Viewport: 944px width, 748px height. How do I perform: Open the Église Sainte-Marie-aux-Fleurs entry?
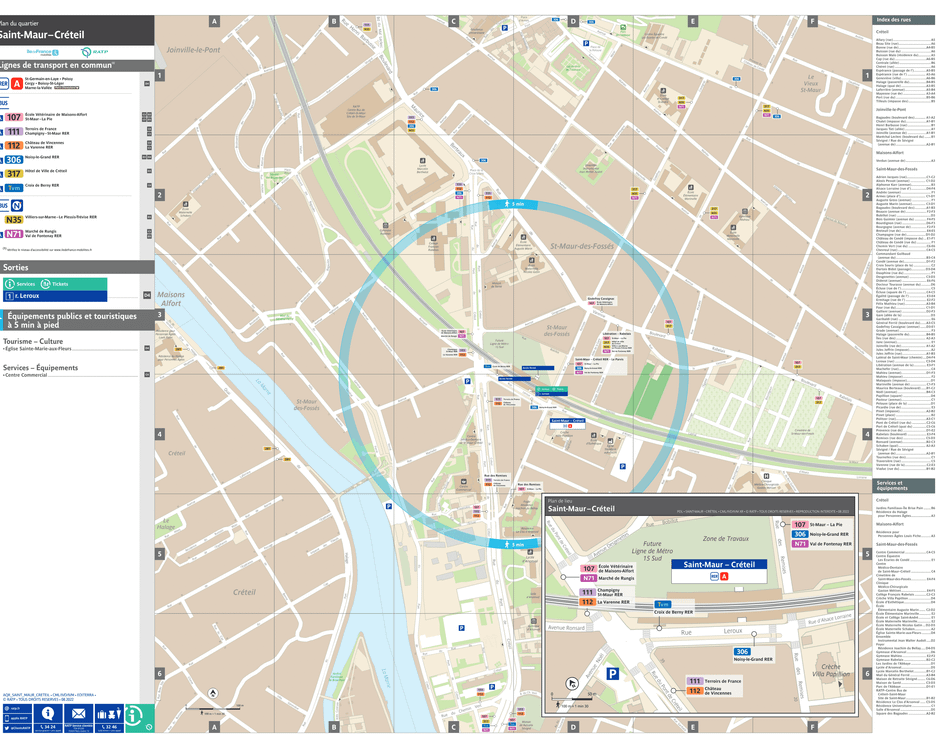(x=37, y=348)
